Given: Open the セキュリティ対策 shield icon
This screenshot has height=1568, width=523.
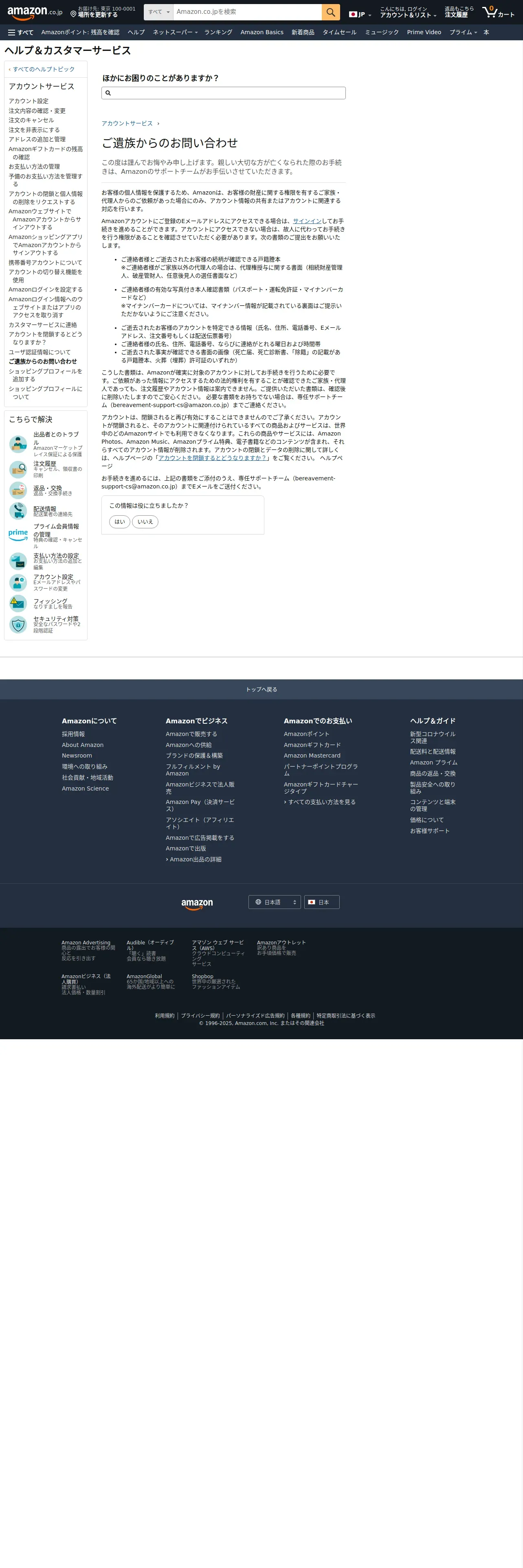Looking at the screenshot, I should [18, 624].
